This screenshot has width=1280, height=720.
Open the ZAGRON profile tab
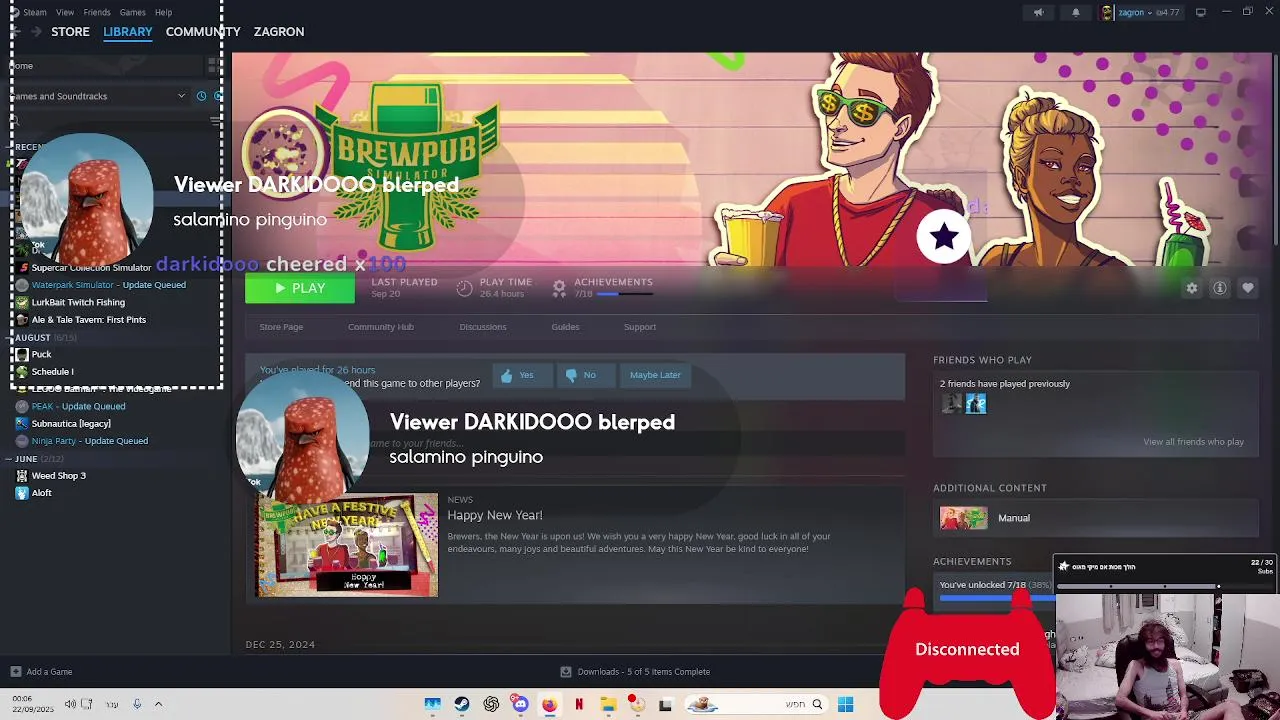coord(279,32)
